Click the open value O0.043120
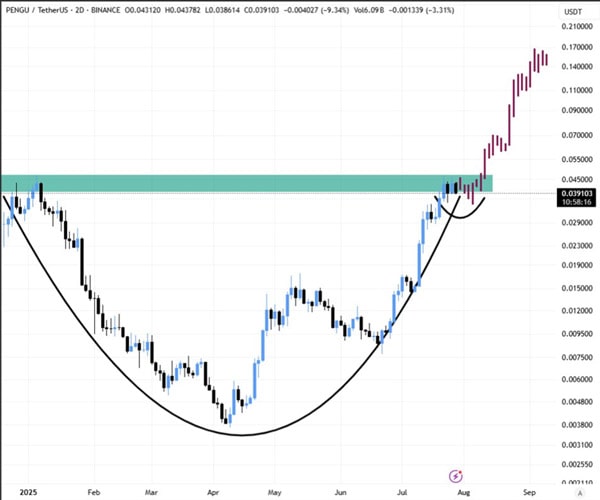Viewport: 600px width, 500px height. [143, 10]
